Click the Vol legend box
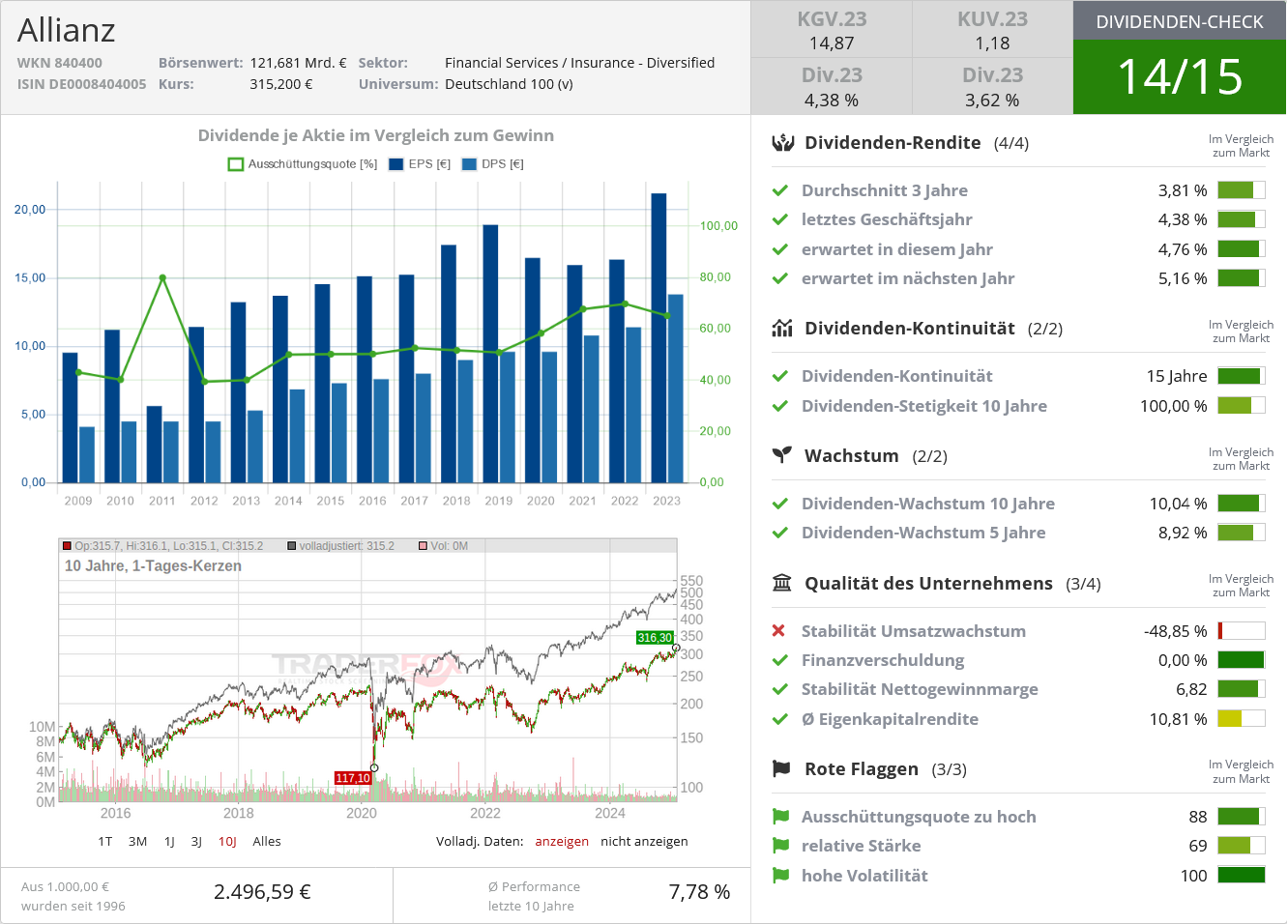Image resolution: width=1288 pixels, height=924 pixels. click(423, 546)
